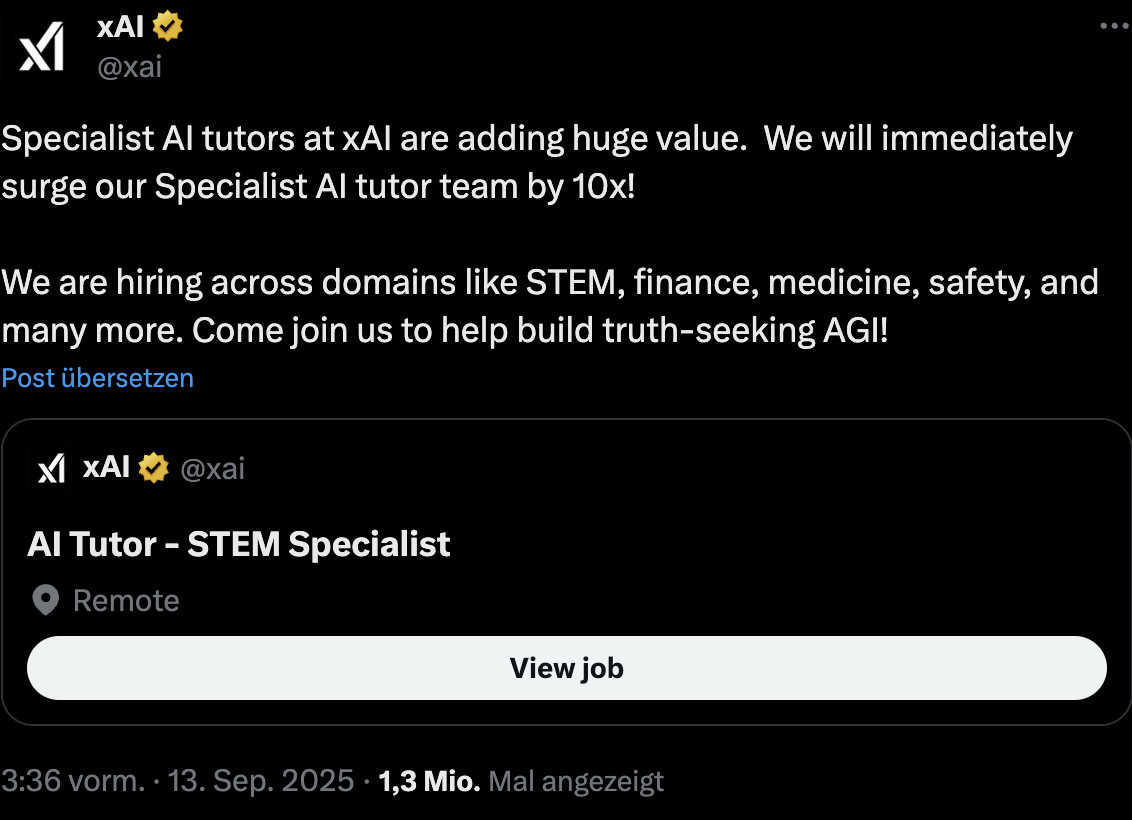
Task: Translate the post via "Post übersetzen"
Action: point(98,378)
